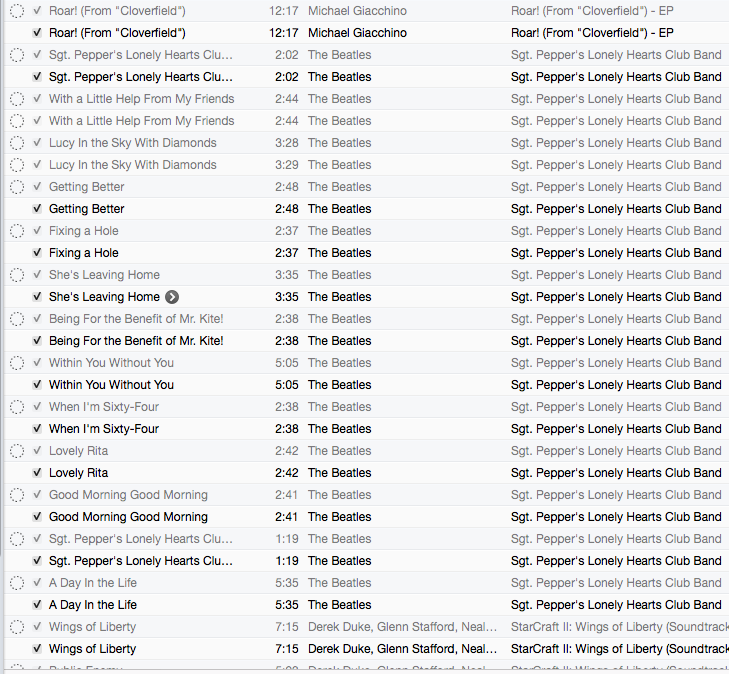Click The Beatles artist in bold Lovely Rita row
The image size is (729, 674).
click(339, 473)
